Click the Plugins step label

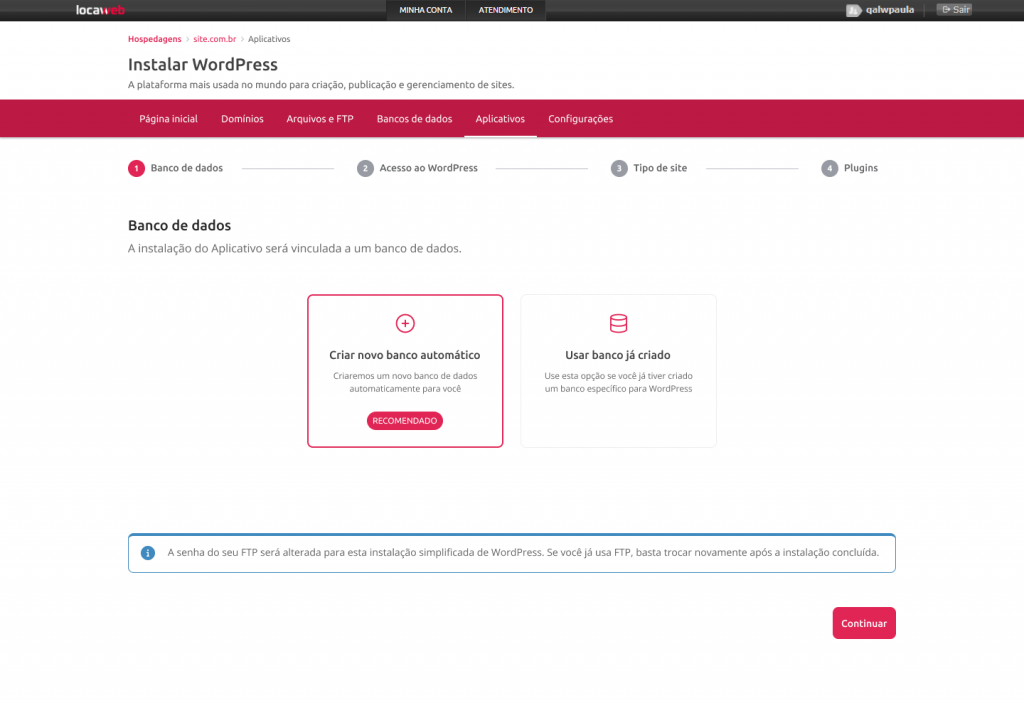(x=861, y=168)
